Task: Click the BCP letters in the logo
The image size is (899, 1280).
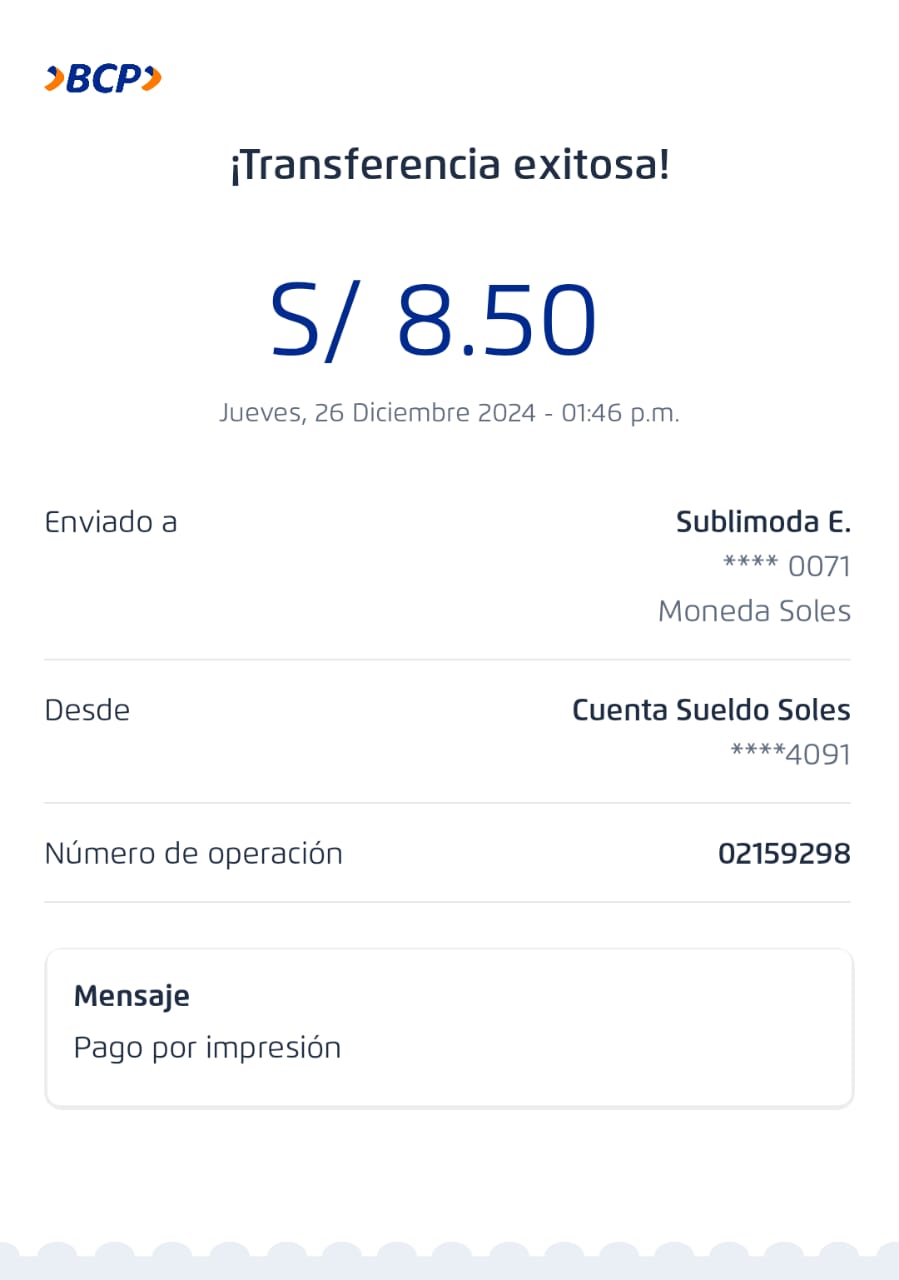Action: point(103,79)
